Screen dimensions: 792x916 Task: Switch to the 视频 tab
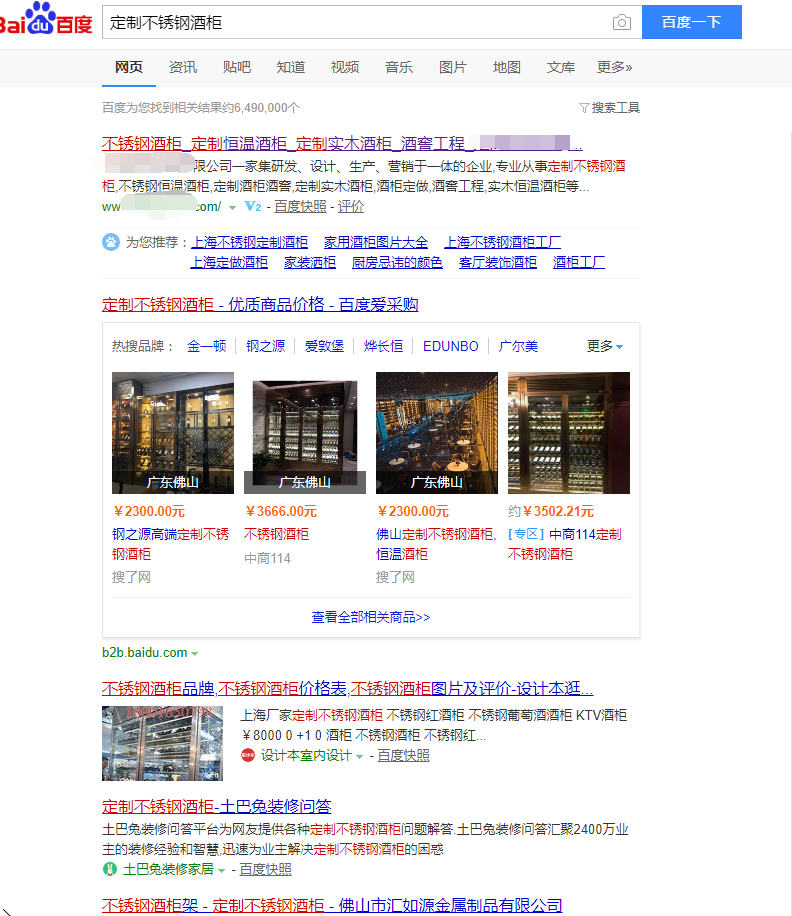coord(345,67)
